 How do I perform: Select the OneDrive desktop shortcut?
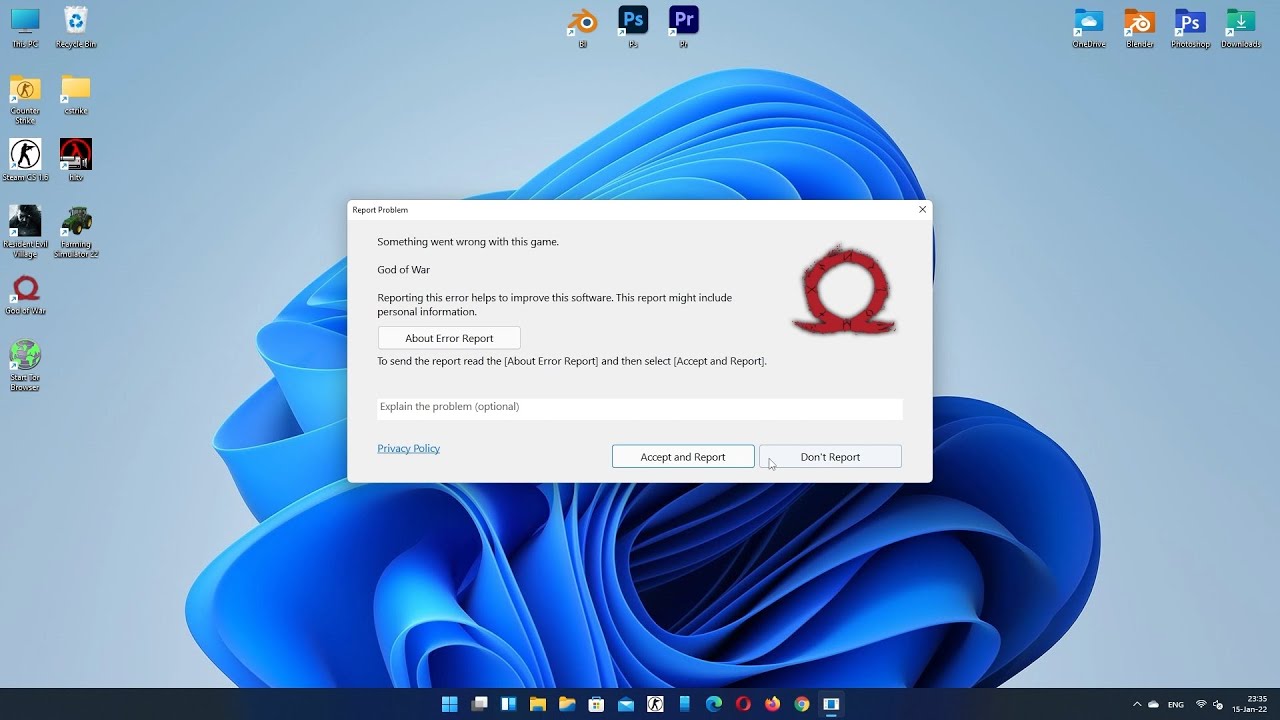pos(1089,27)
